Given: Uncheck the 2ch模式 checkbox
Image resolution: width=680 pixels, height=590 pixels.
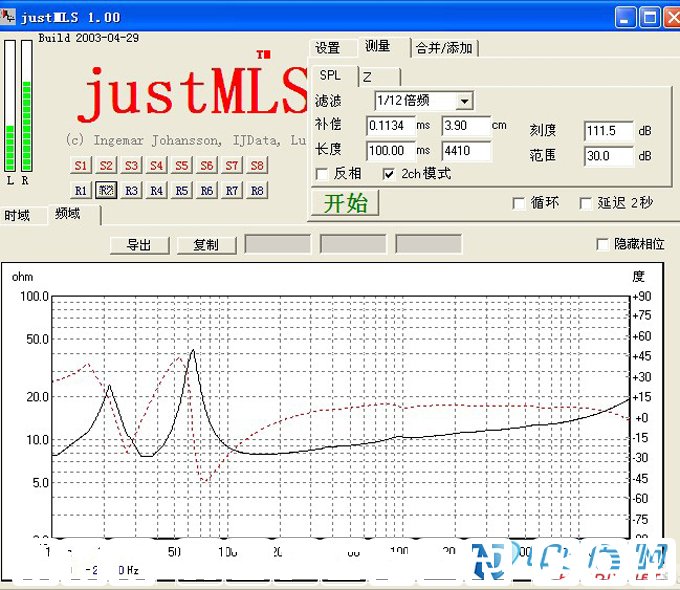Looking at the screenshot, I should tap(389, 174).
